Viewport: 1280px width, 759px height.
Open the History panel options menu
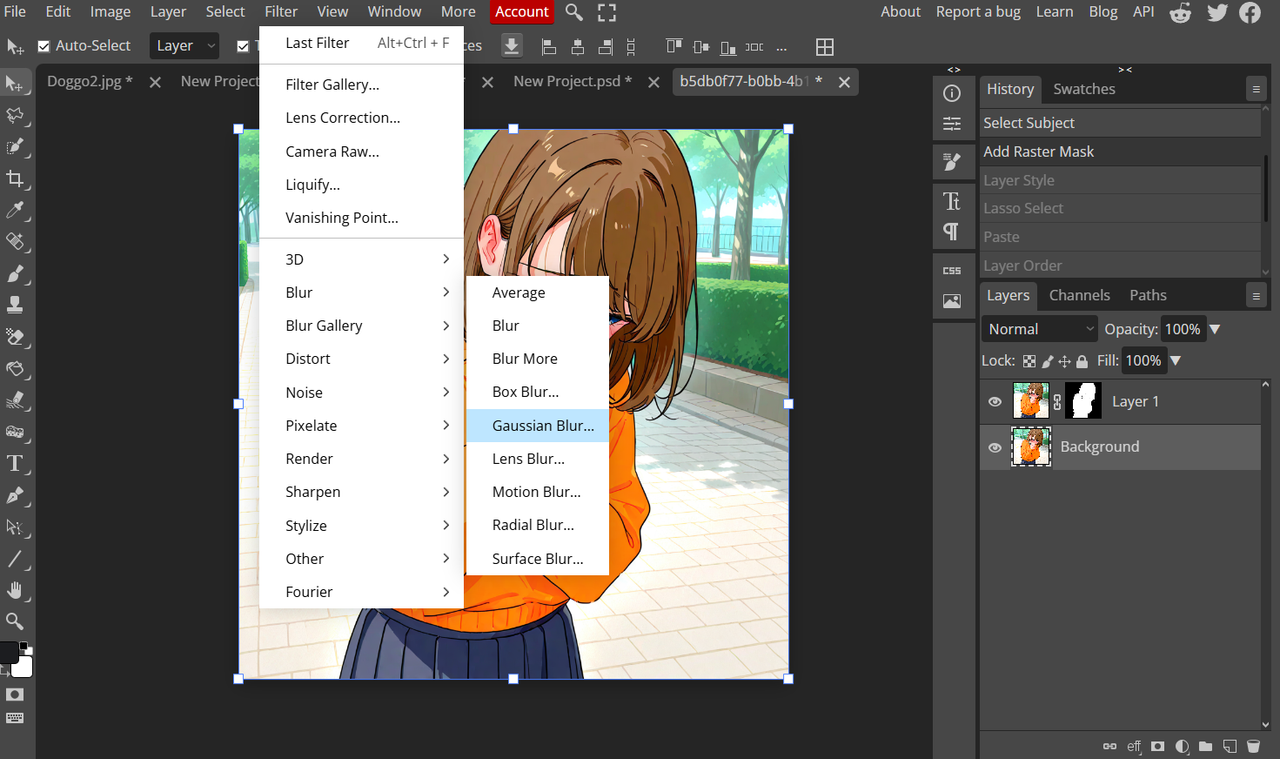click(x=1256, y=89)
